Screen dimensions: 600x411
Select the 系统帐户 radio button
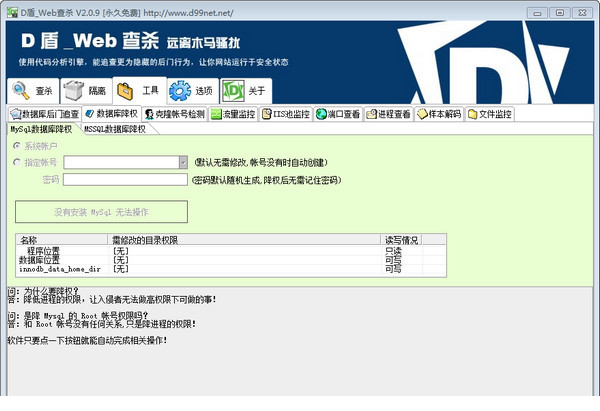point(17,146)
